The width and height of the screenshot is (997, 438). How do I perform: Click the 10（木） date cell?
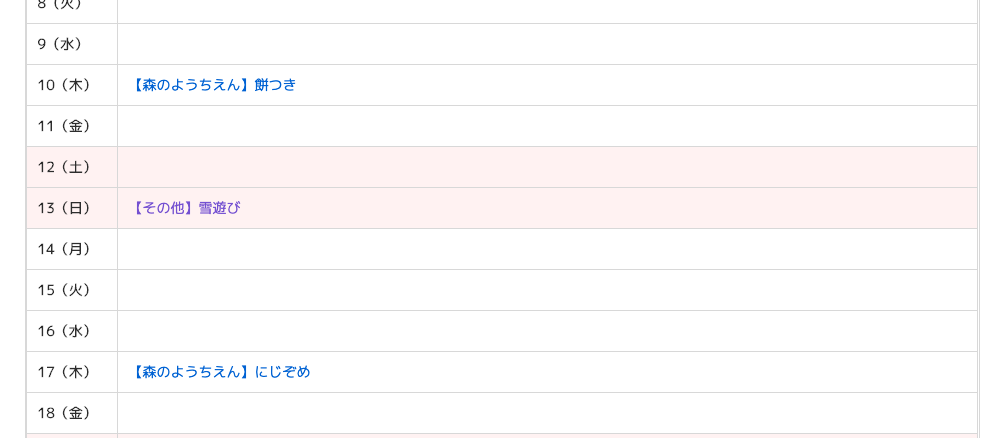point(65,85)
